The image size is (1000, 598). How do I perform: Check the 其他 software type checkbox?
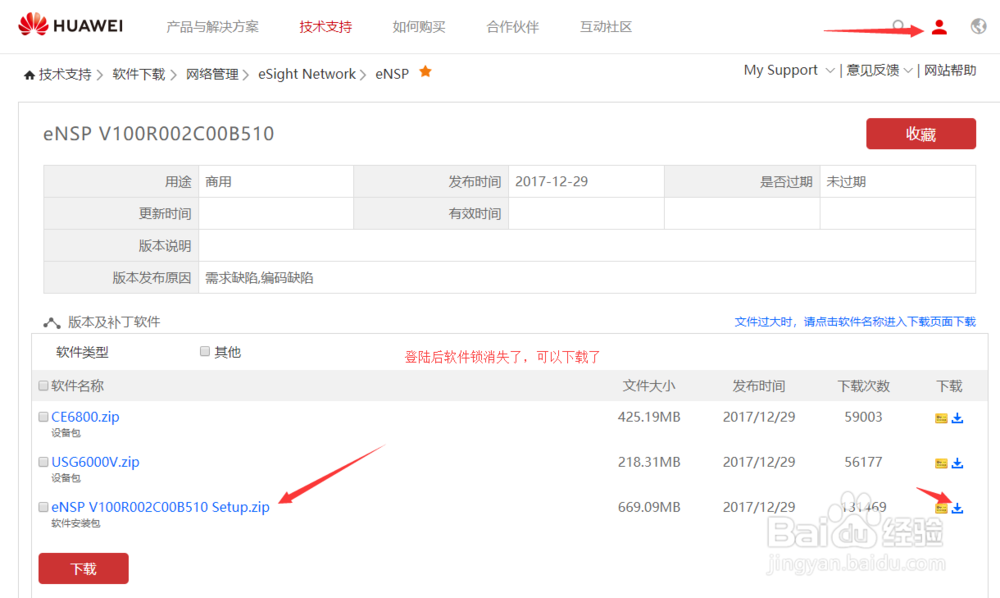click(x=205, y=351)
